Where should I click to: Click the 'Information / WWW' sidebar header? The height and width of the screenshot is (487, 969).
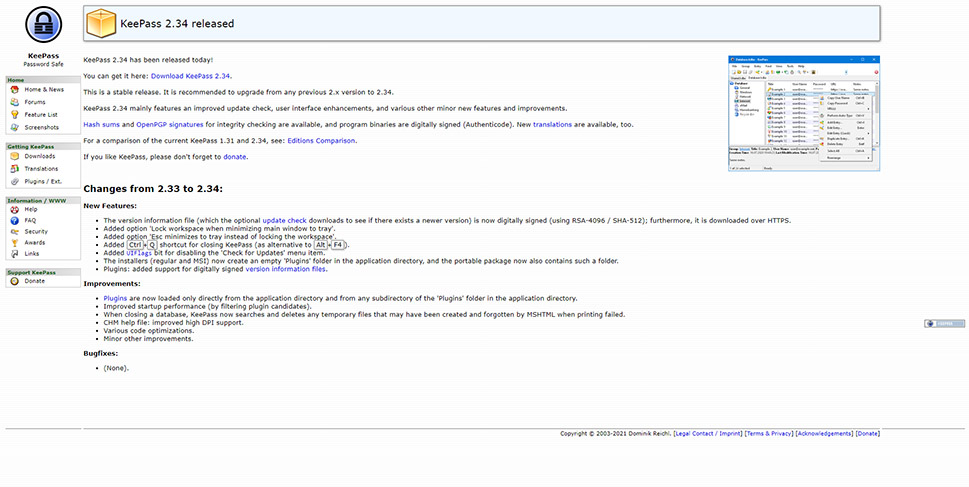(36, 200)
